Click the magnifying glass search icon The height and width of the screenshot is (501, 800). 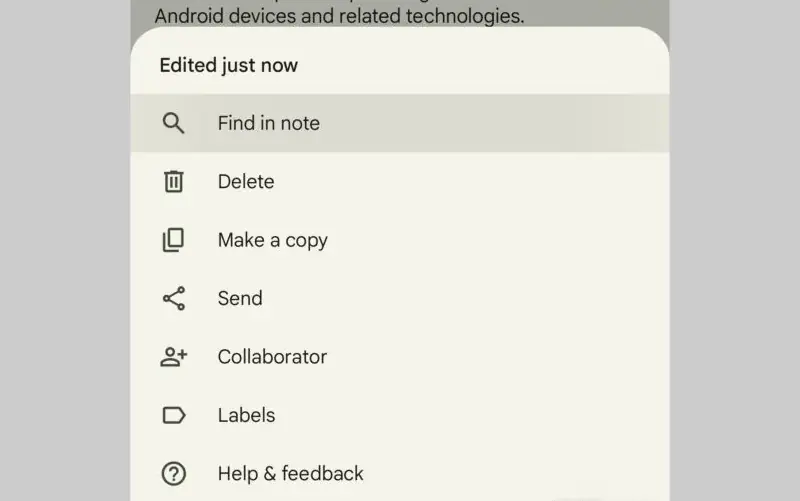173,123
